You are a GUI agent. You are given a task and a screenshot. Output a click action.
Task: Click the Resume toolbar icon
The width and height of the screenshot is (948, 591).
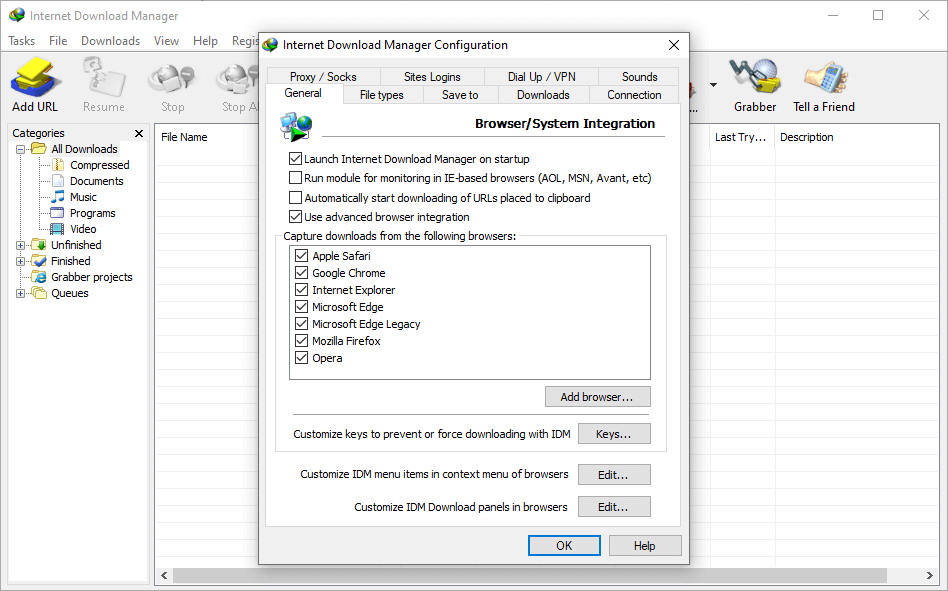[x=103, y=77]
